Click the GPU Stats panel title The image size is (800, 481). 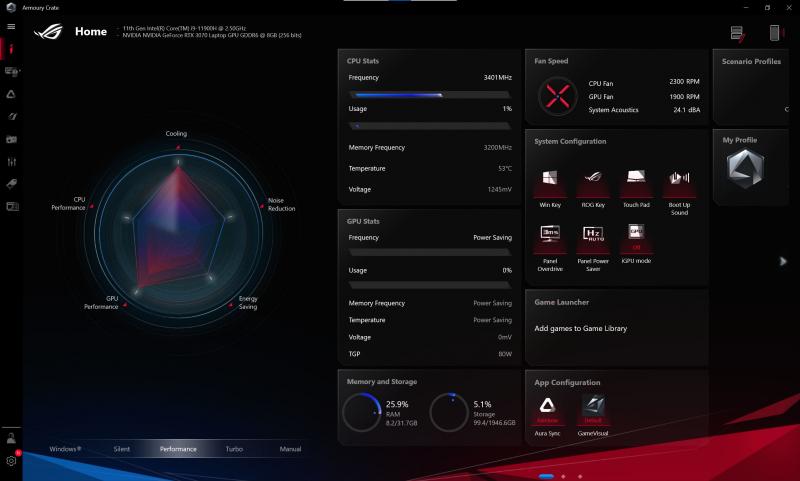(x=363, y=221)
